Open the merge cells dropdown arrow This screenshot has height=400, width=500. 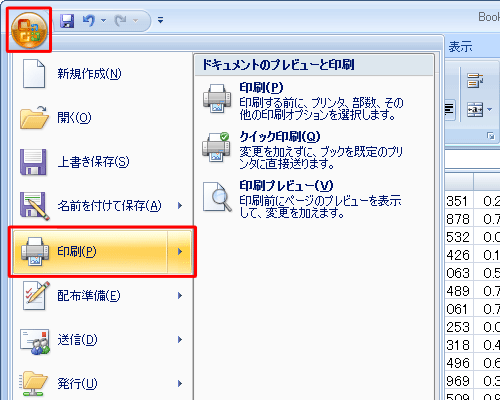click(x=490, y=109)
